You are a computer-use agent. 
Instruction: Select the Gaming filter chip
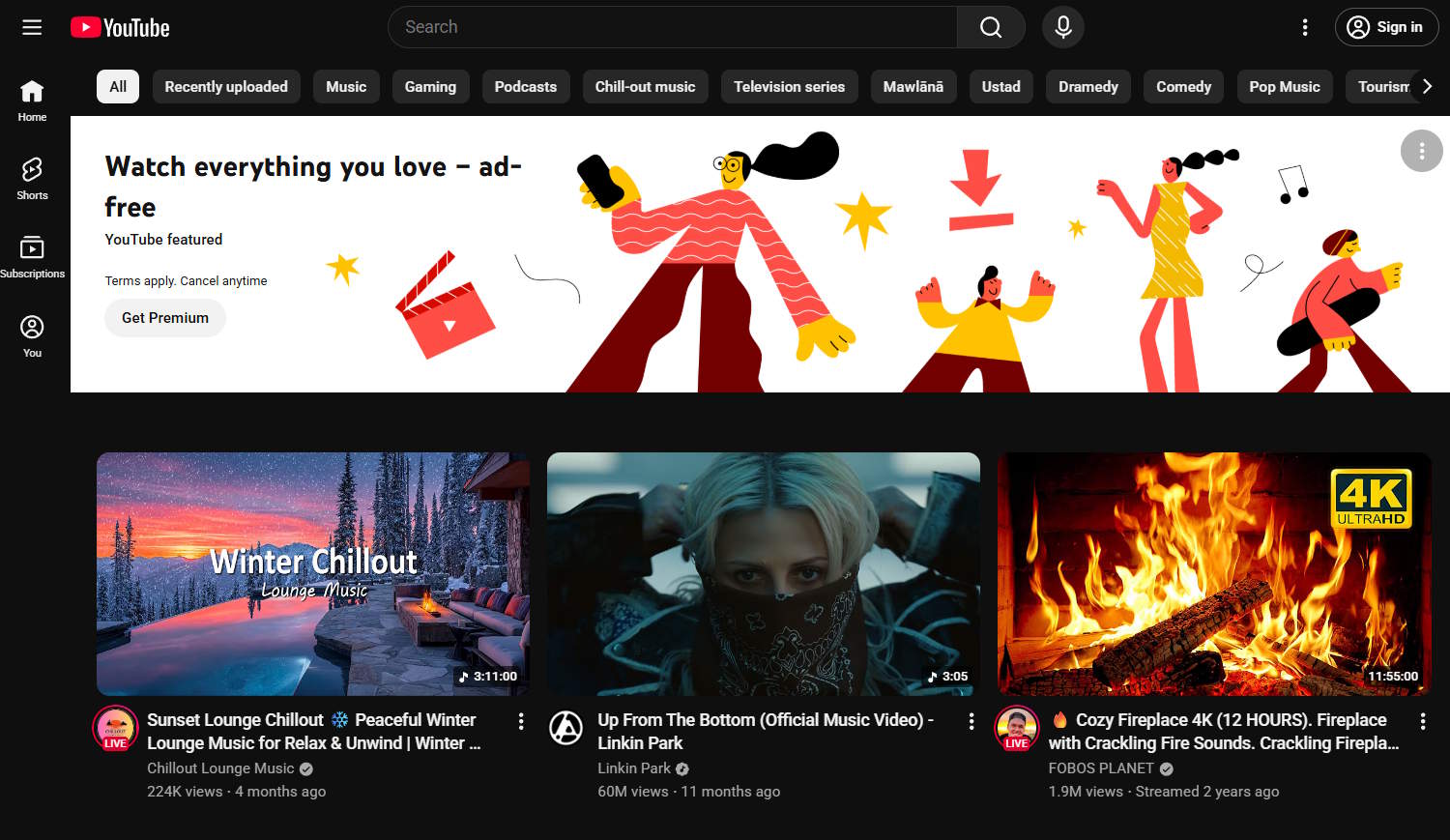click(x=430, y=87)
